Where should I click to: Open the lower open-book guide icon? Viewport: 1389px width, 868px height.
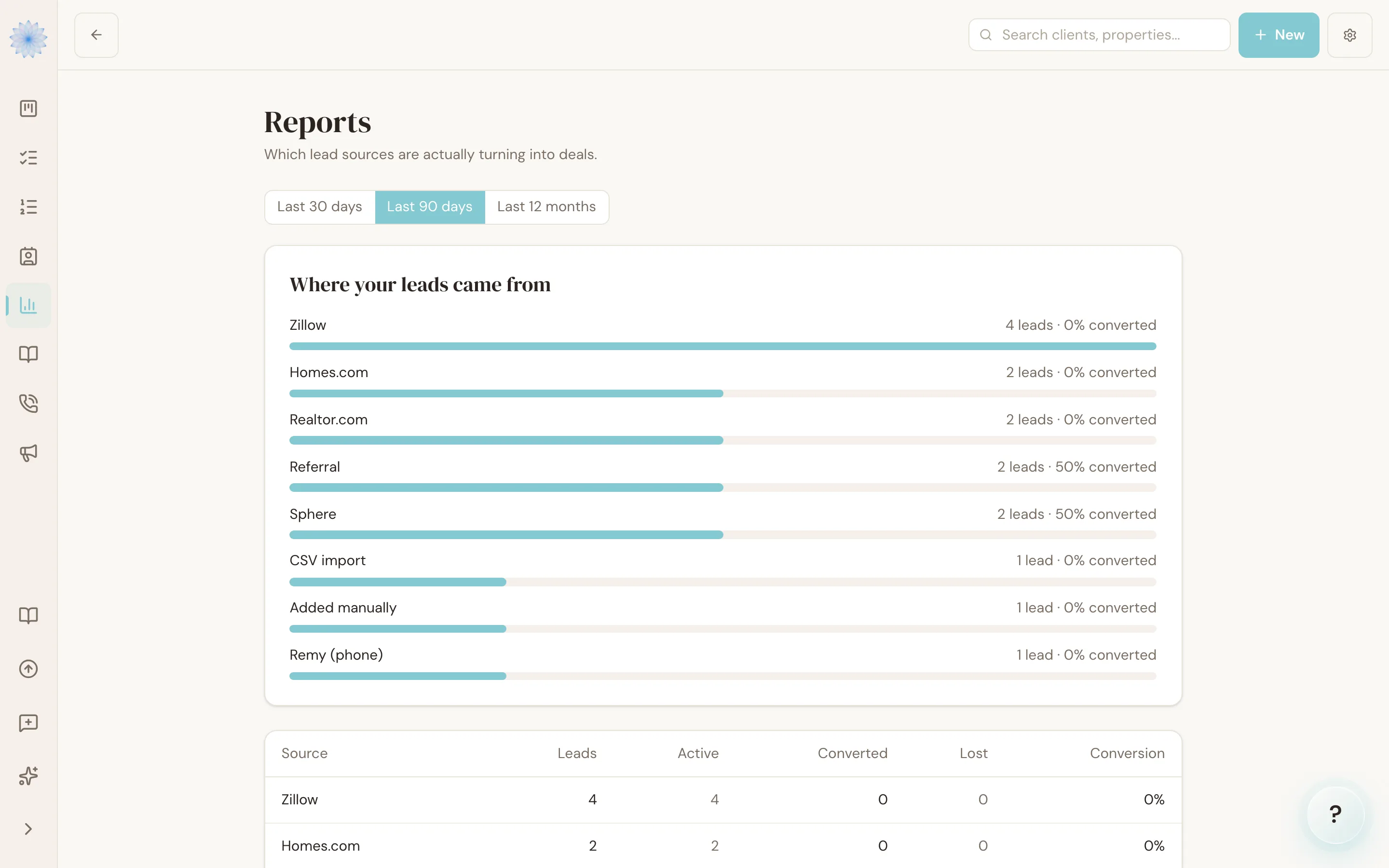(28, 615)
